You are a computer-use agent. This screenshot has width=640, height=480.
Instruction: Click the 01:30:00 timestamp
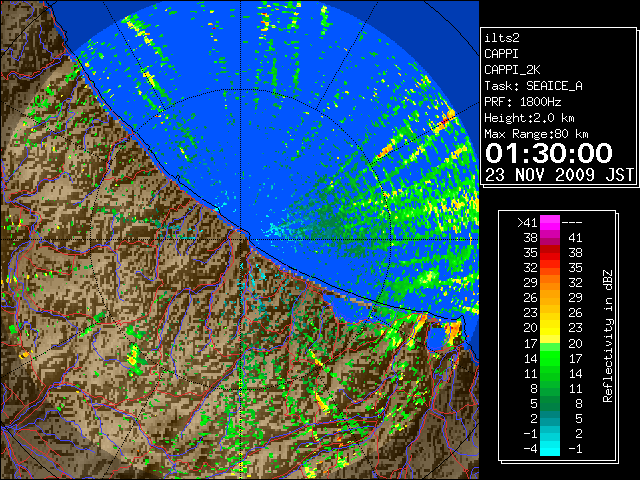(x=549, y=153)
